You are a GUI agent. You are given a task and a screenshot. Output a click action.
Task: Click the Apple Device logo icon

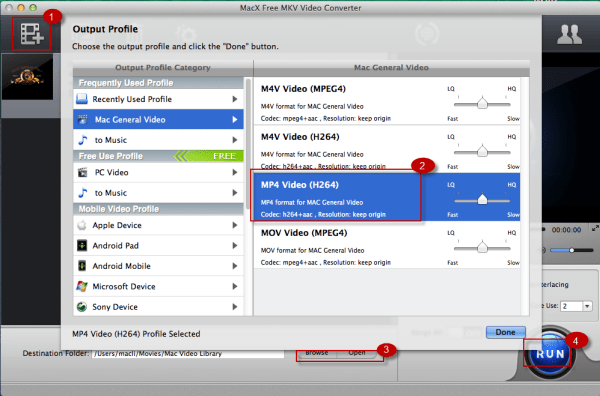tap(82, 225)
